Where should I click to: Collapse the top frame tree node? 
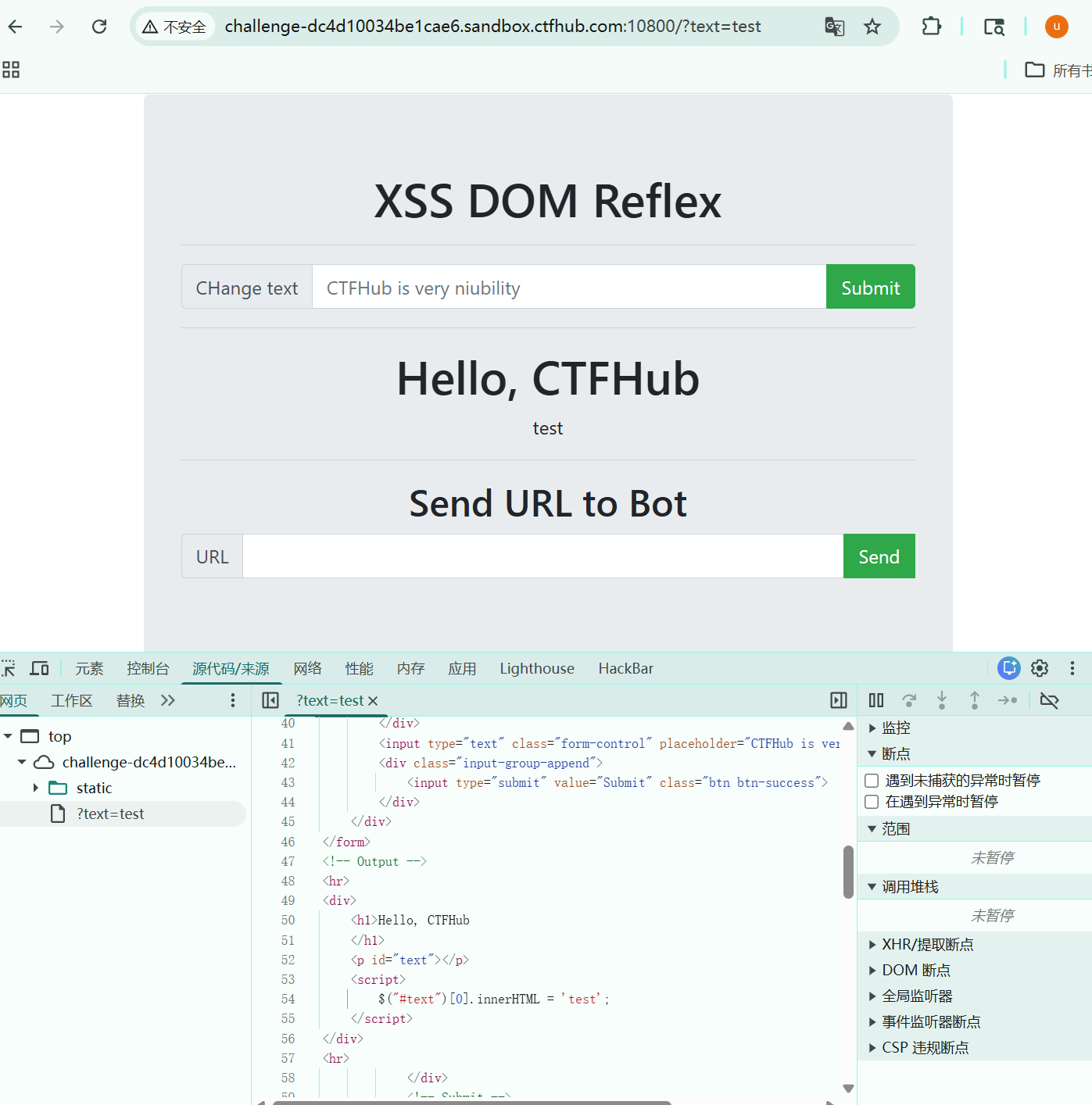pyautogui.click(x=8, y=736)
